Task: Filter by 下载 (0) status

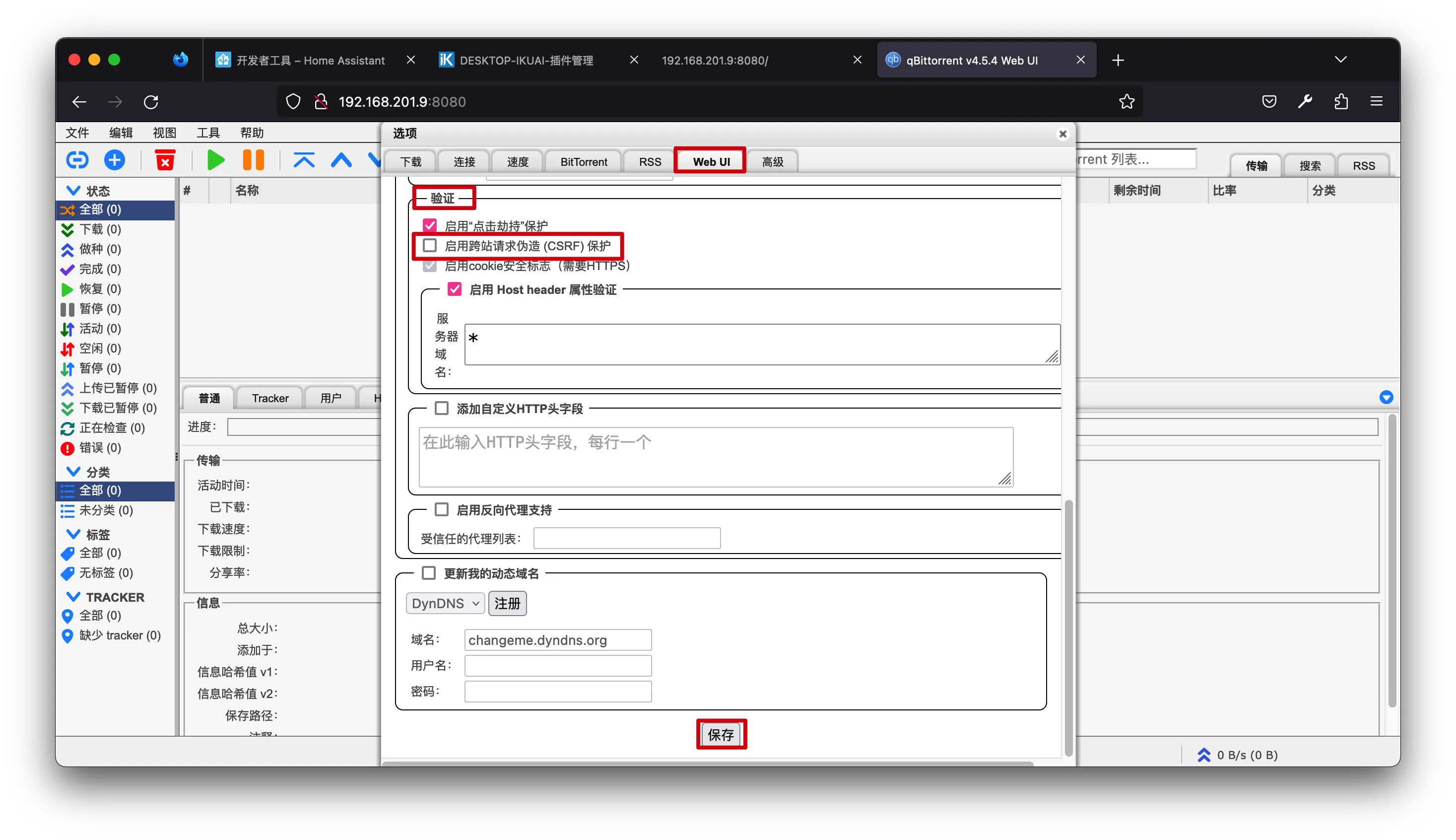Action: click(x=115, y=230)
